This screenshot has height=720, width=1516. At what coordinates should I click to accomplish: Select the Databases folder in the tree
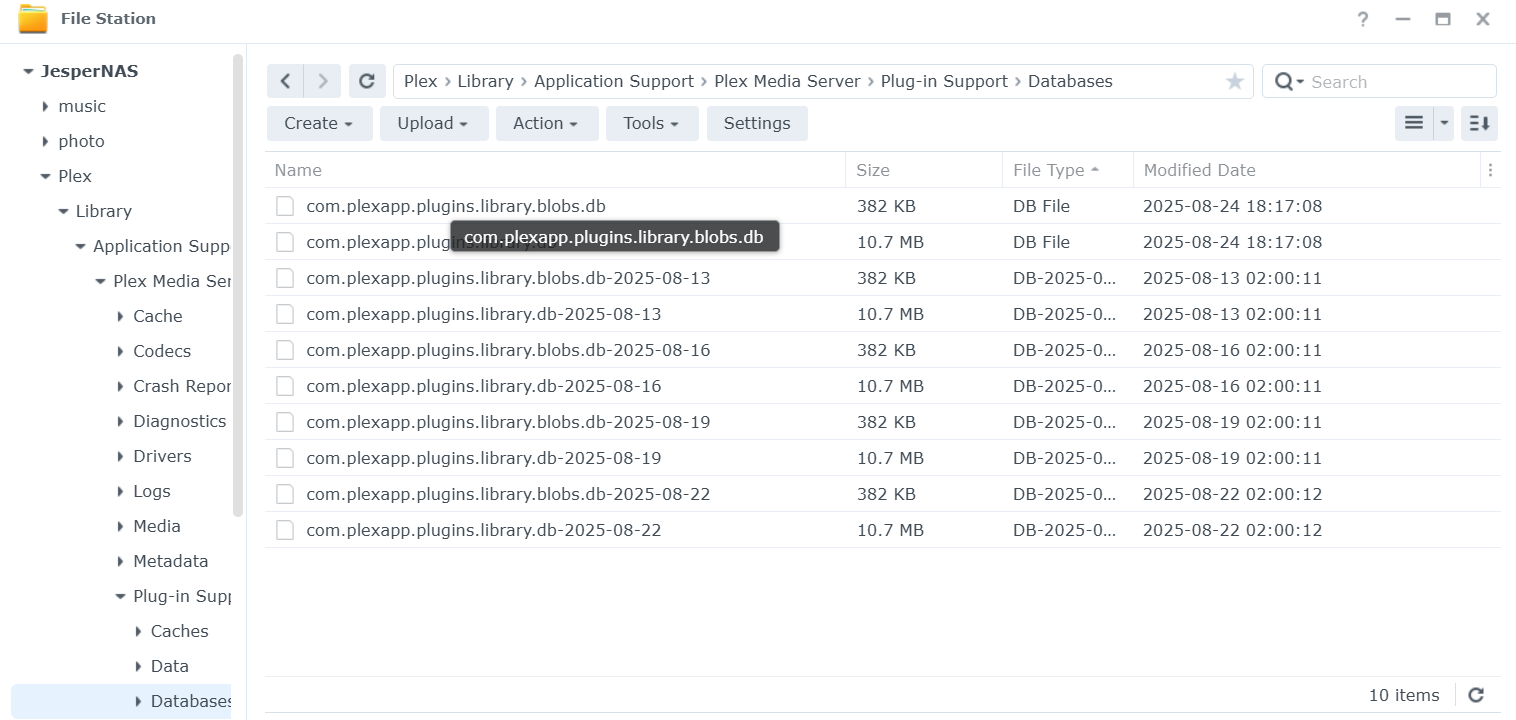click(191, 701)
